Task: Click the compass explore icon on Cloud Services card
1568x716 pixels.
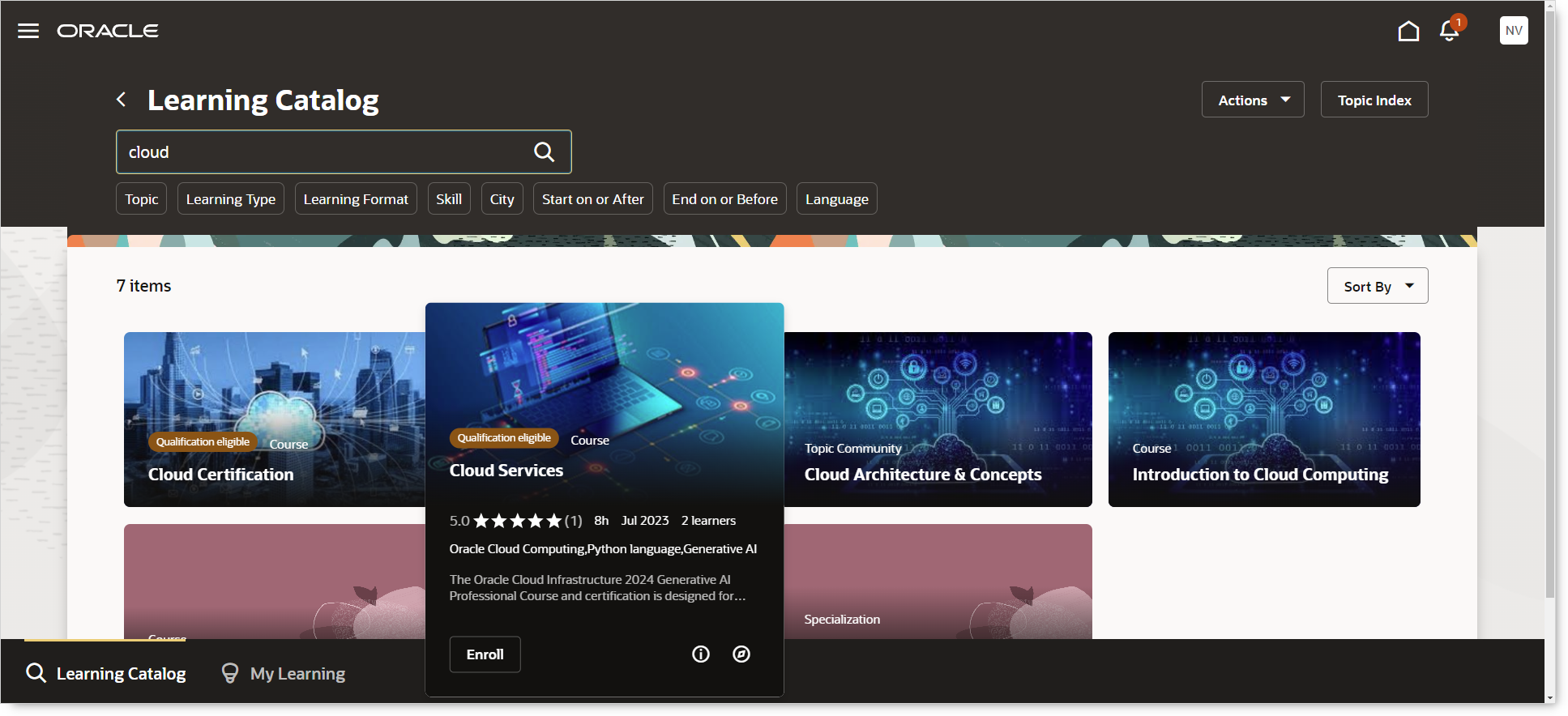Action: [741, 654]
